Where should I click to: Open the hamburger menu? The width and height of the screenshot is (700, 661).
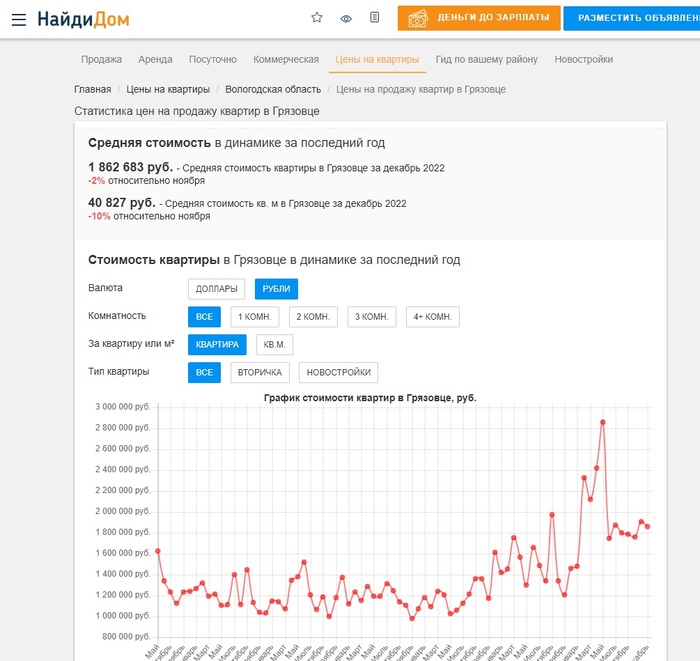(x=19, y=19)
